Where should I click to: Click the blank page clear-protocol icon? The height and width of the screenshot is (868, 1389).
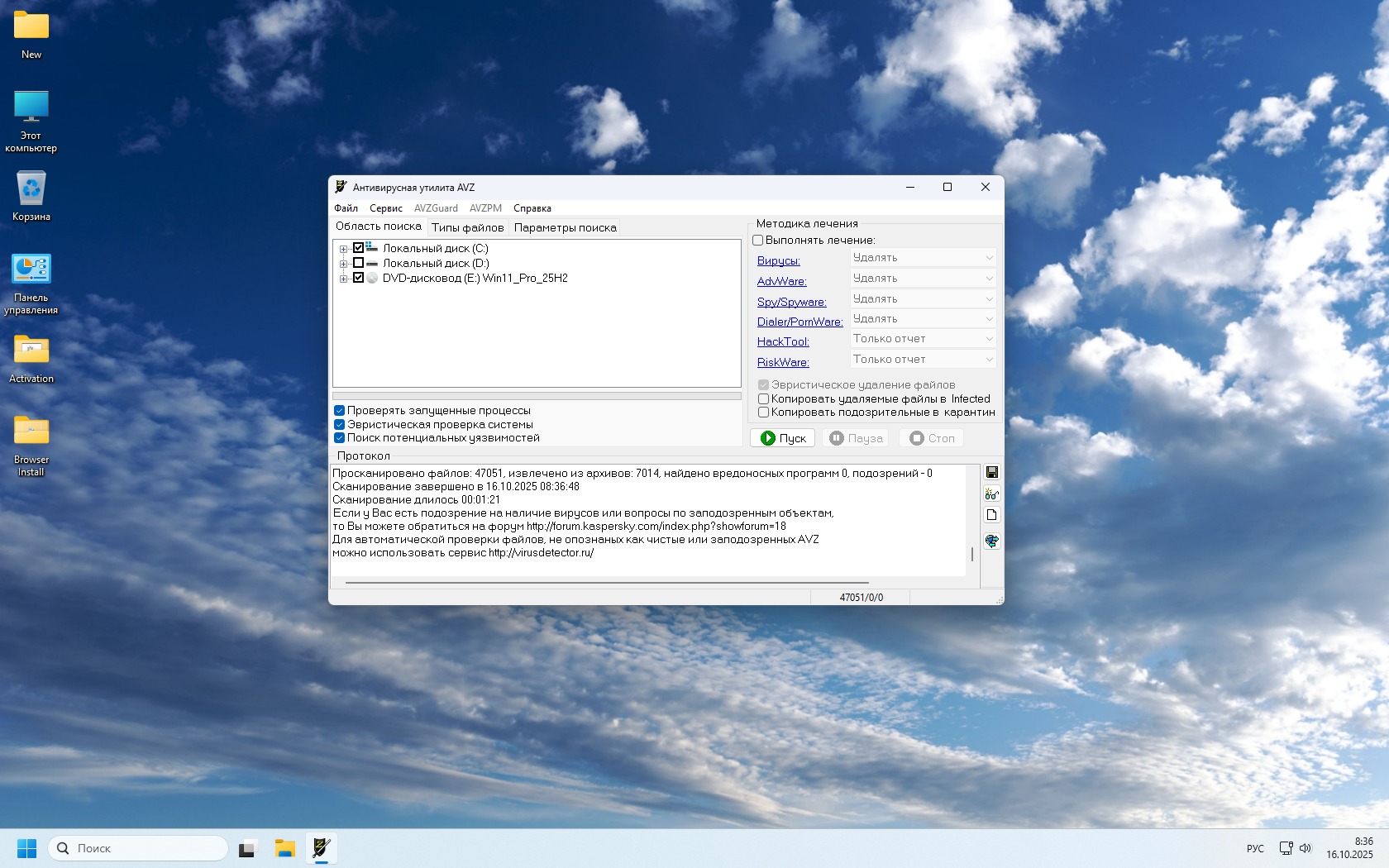(x=991, y=515)
